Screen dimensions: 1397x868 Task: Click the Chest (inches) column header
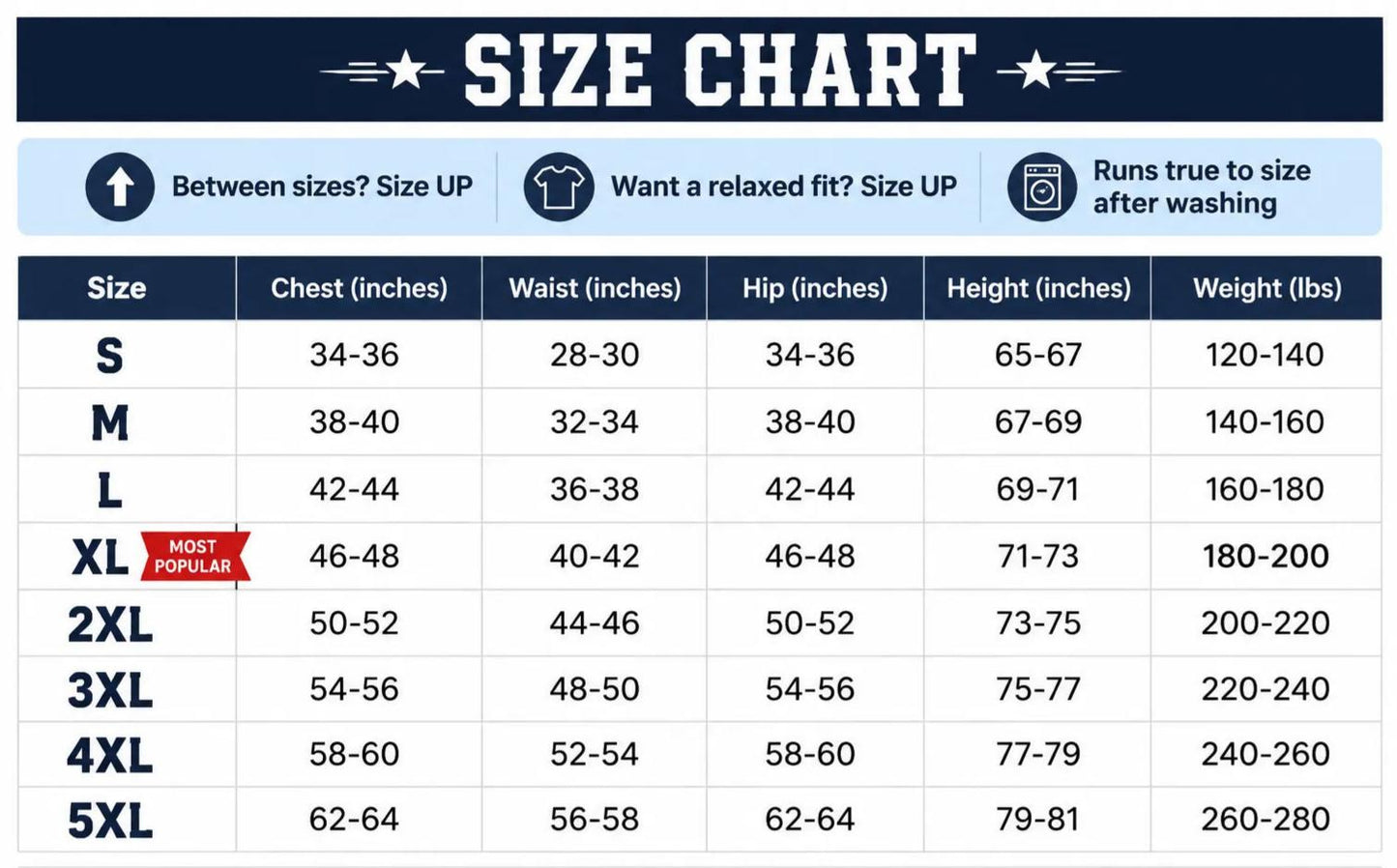359,288
